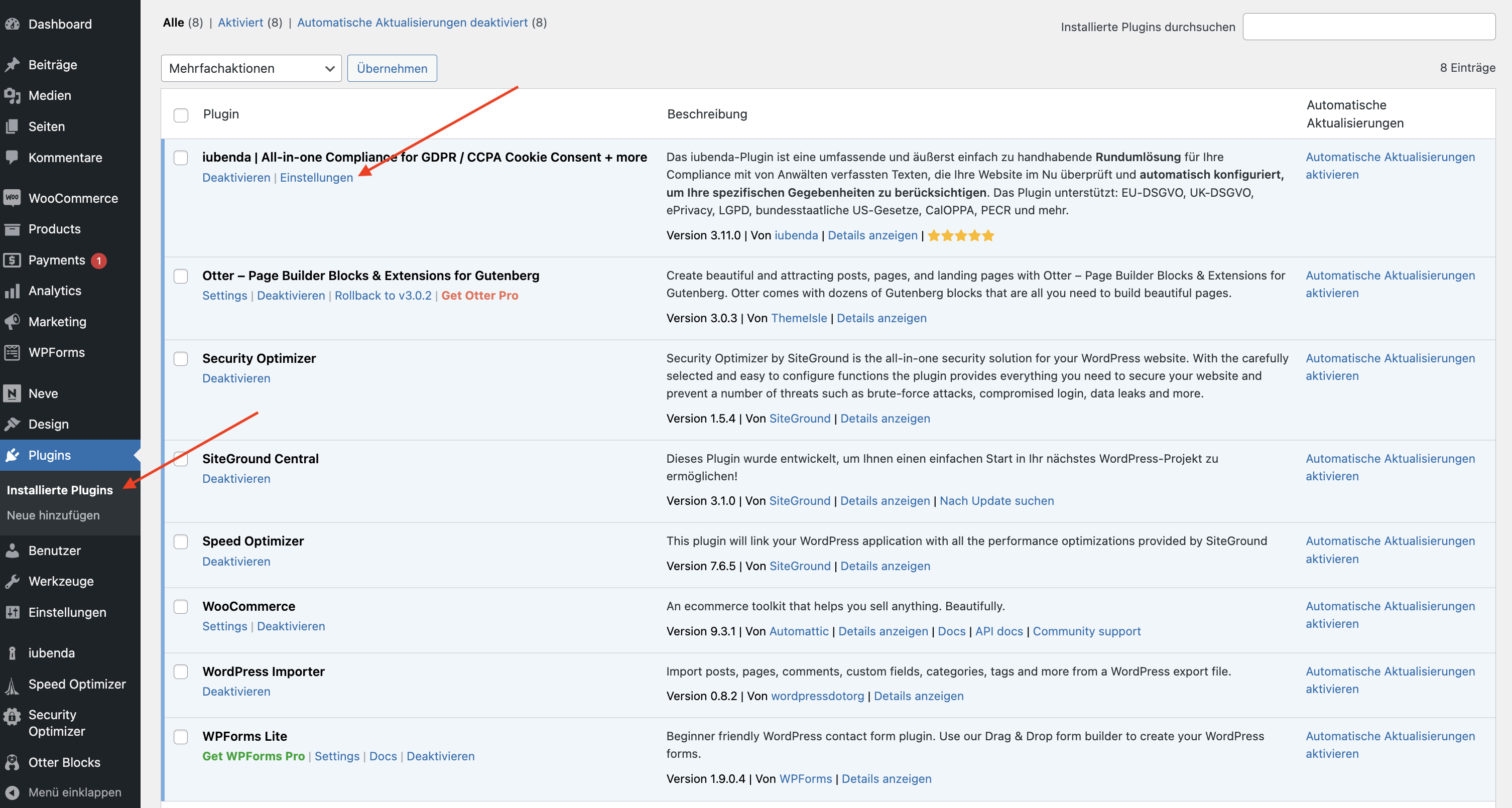The width and height of the screenshot is (1512, 808).
Task: Click the Security Optimizer sidebar icon
Action: click(x=13, y=715)
